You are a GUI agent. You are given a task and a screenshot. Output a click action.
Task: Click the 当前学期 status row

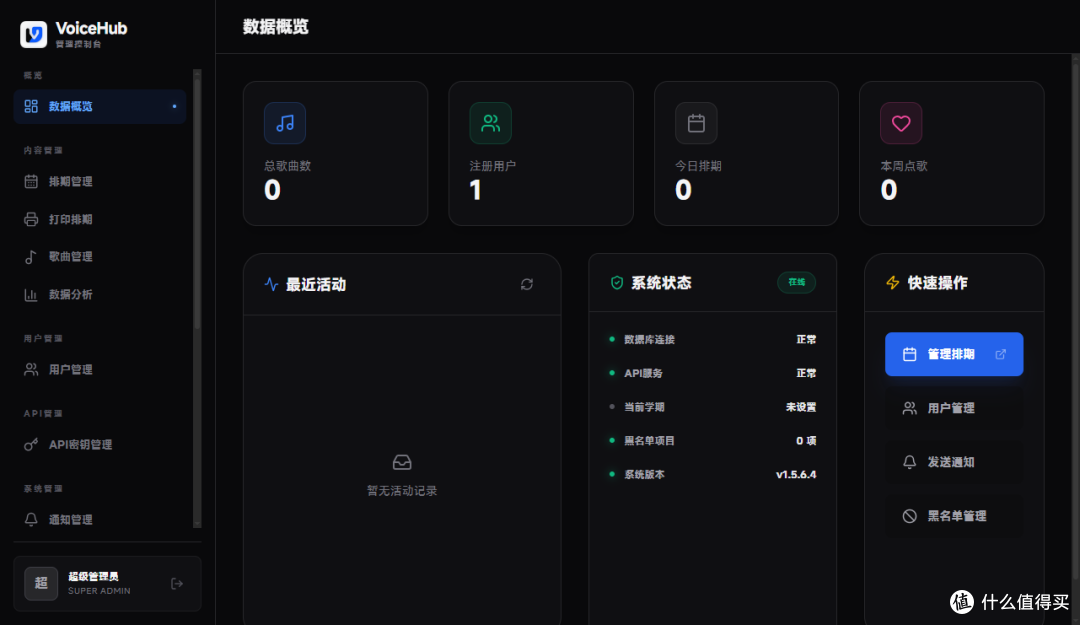point(713,407)
